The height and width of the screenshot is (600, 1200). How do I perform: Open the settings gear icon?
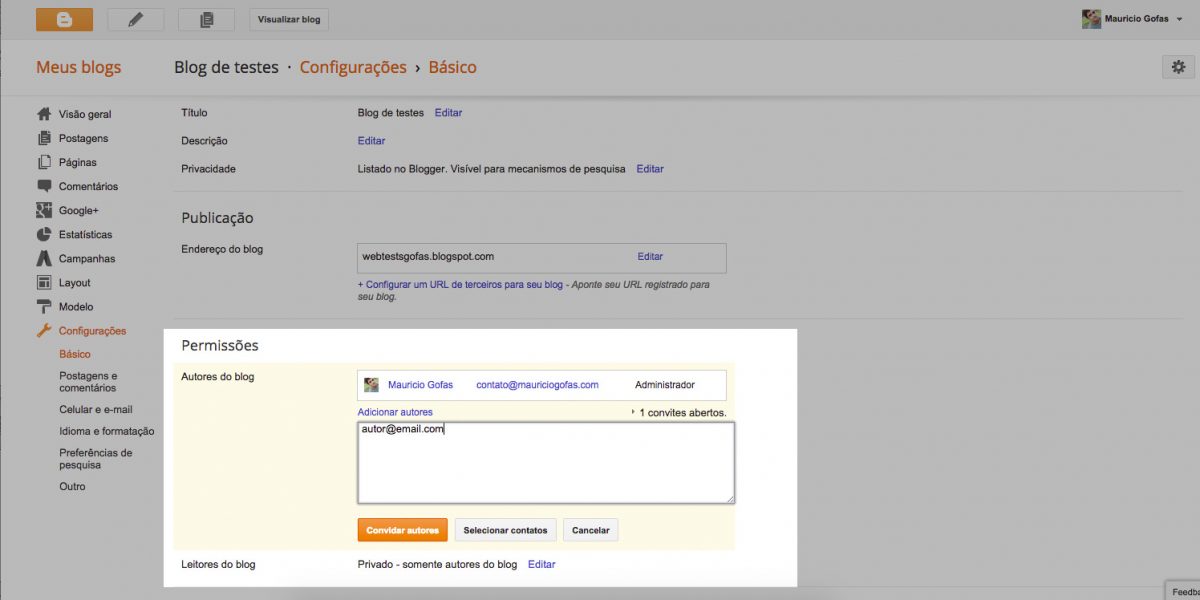pyautogui.click(x=1178, y=67)
